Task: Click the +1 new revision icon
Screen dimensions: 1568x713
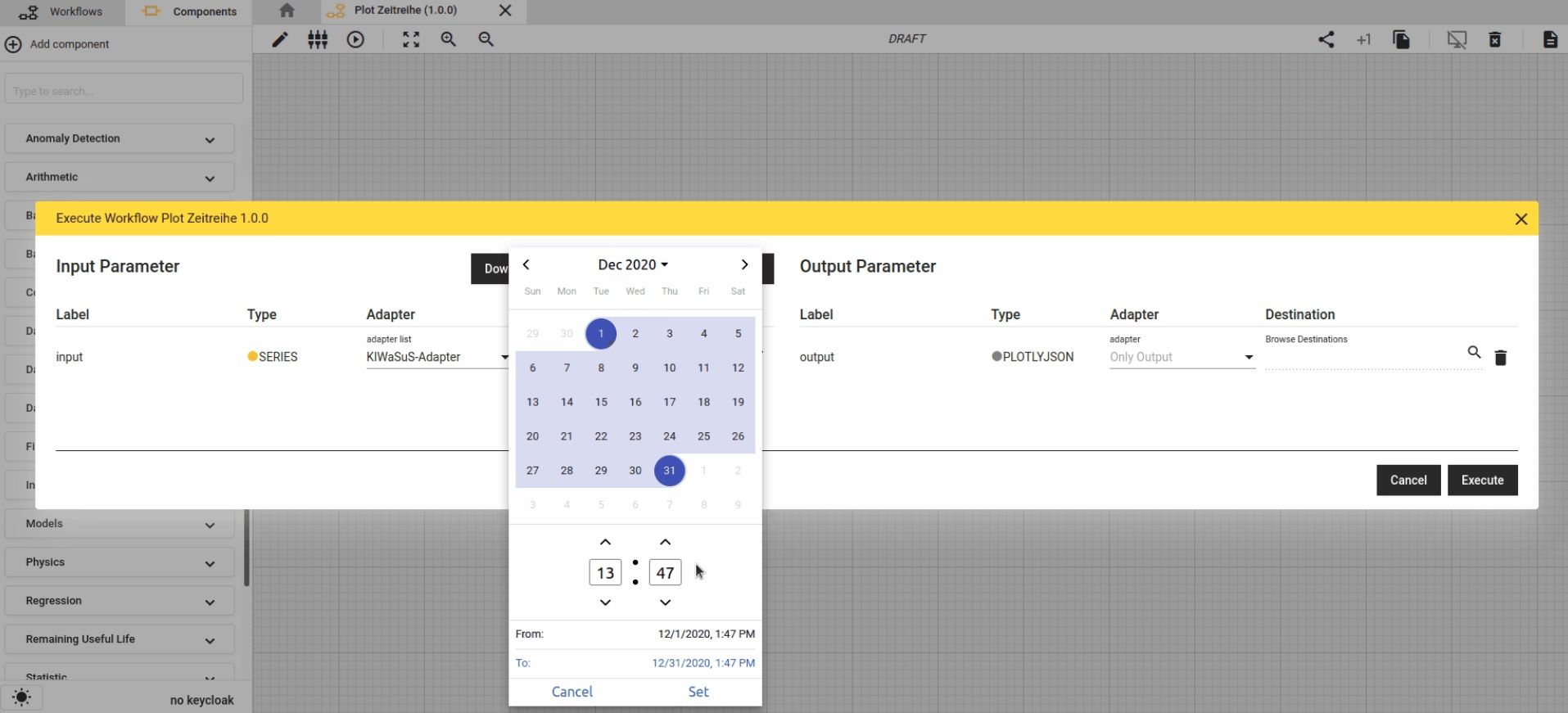Action: click(x=1363, y=39)
